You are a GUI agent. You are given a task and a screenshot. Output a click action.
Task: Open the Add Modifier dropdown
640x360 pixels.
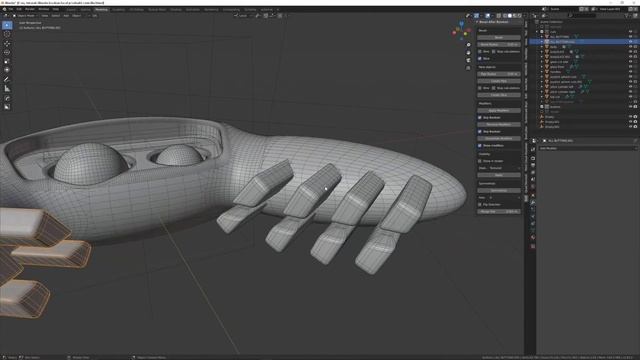pos(588,148)
